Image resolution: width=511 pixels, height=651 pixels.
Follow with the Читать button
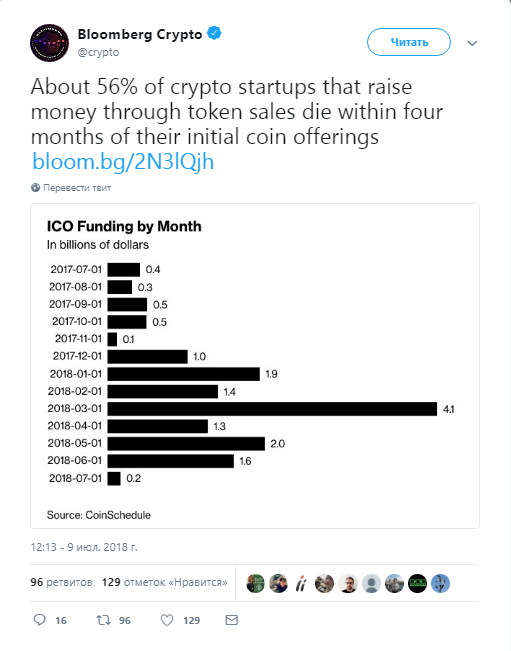click(409, 42)
